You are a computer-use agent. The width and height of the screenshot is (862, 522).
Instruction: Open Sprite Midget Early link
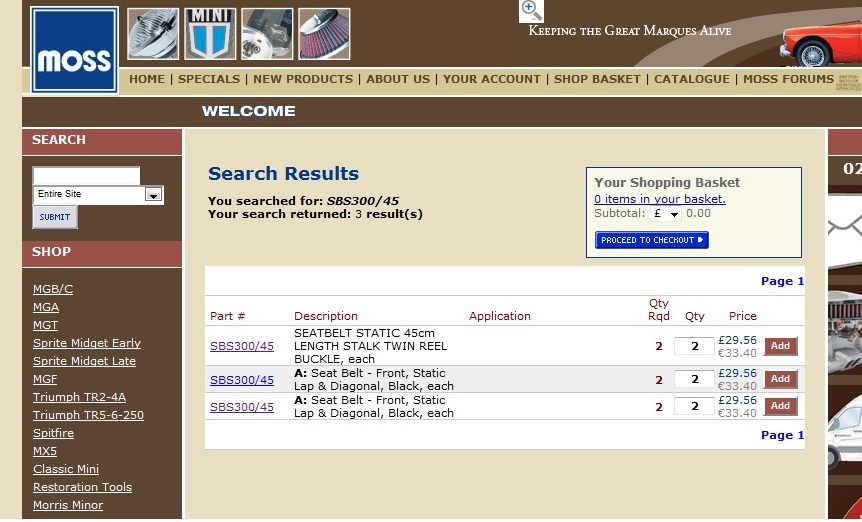(87, 343)
